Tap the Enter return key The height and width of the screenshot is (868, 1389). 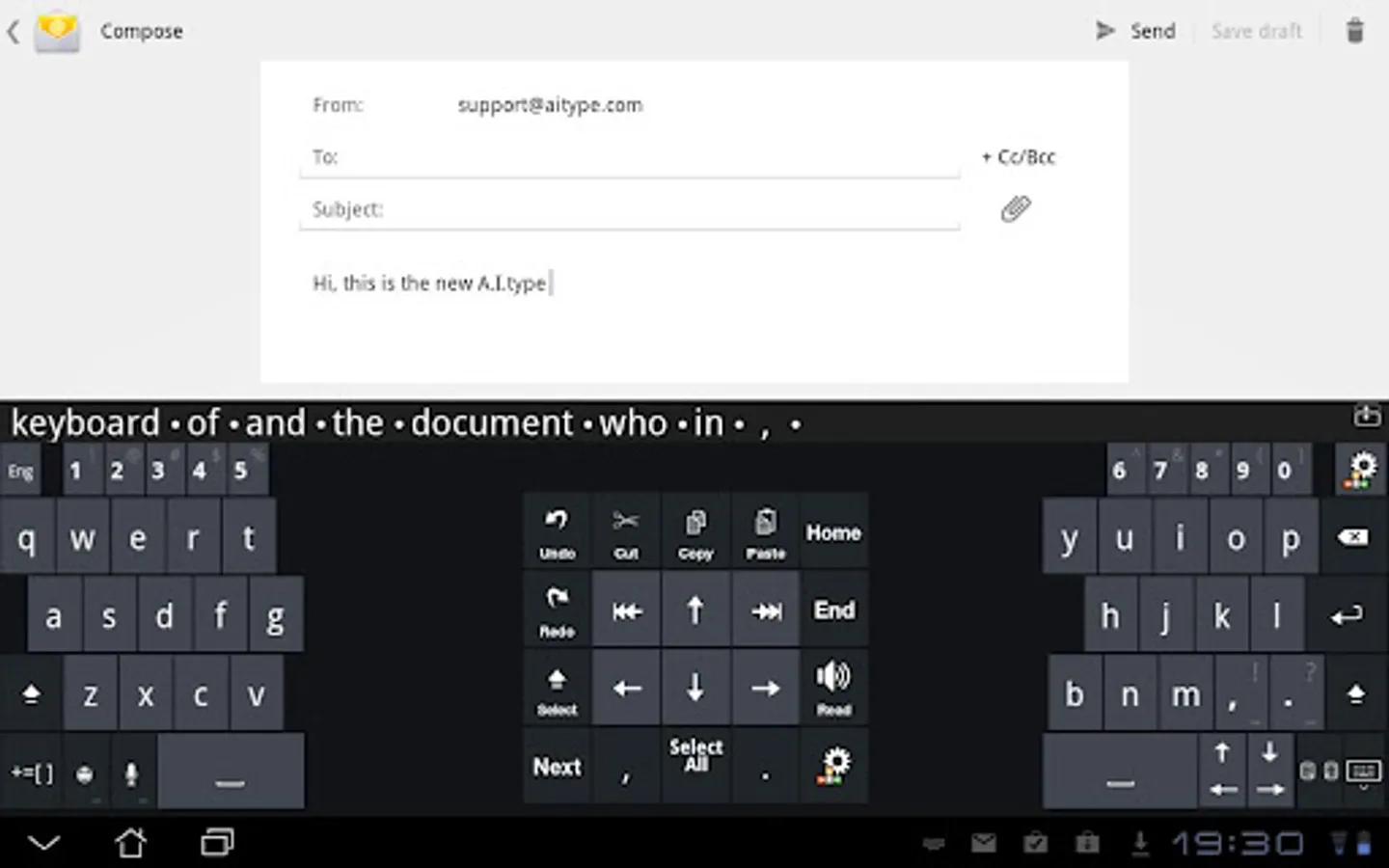click(1348, 615)
